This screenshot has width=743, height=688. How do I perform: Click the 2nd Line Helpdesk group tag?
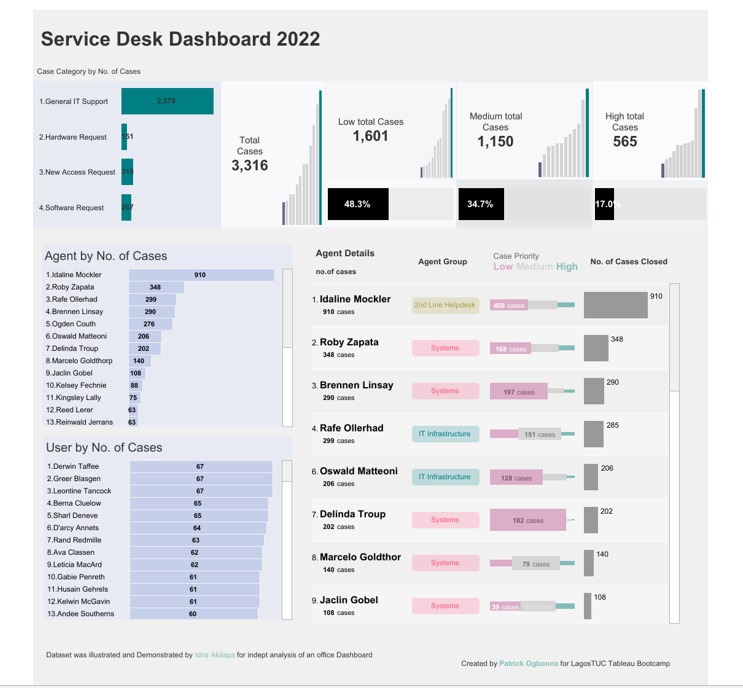[445, 305]
